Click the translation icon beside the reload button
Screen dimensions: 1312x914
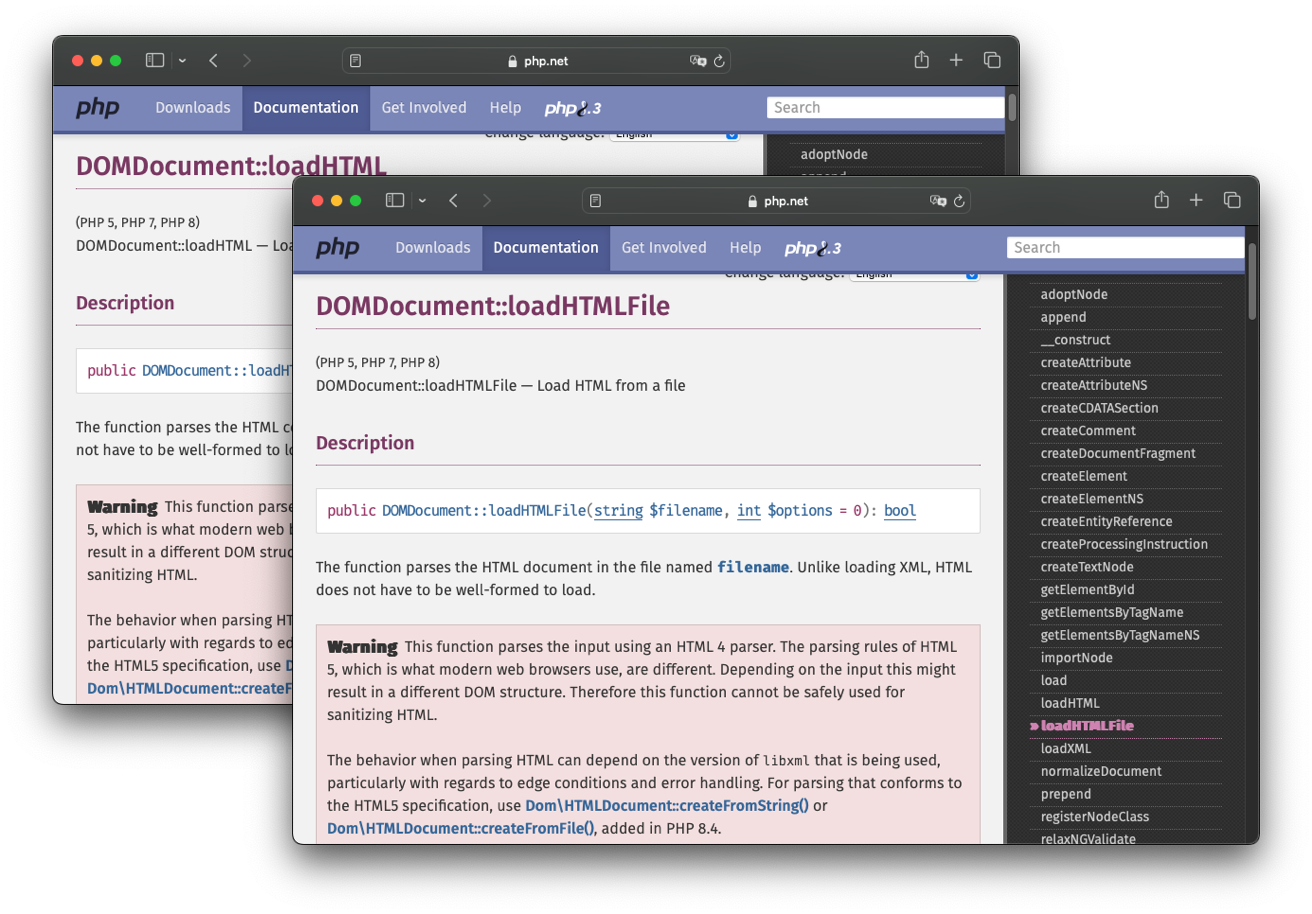tap(938, 200)
